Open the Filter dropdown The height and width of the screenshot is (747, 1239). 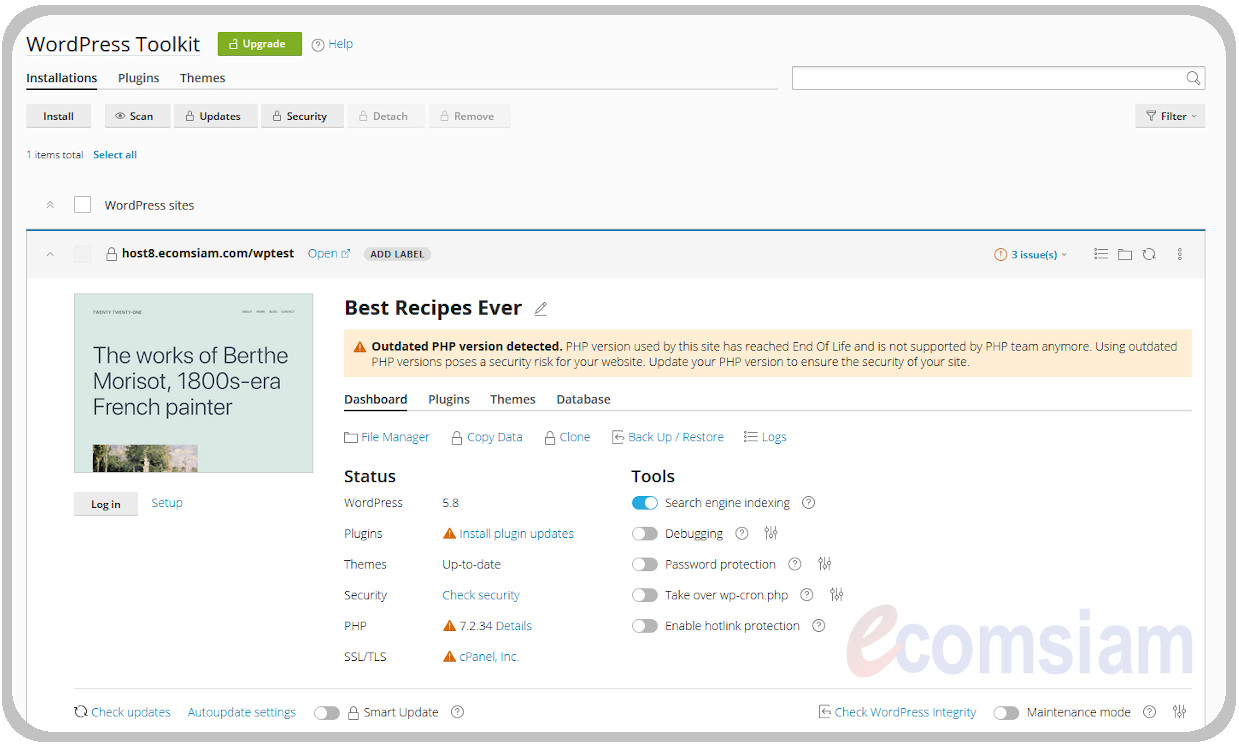1170,116
